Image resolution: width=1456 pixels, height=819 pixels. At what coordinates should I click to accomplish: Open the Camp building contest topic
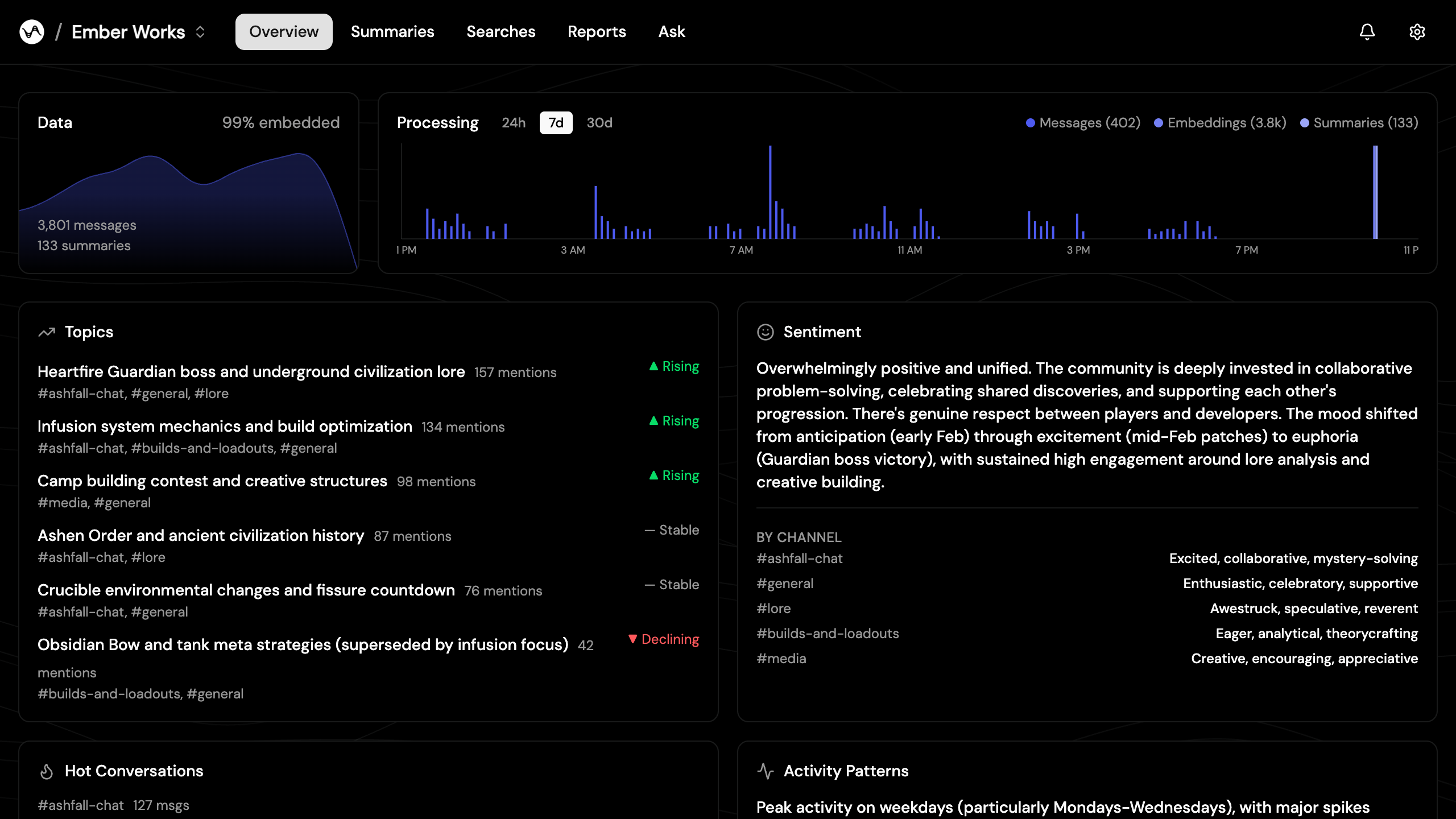[212, 481]
